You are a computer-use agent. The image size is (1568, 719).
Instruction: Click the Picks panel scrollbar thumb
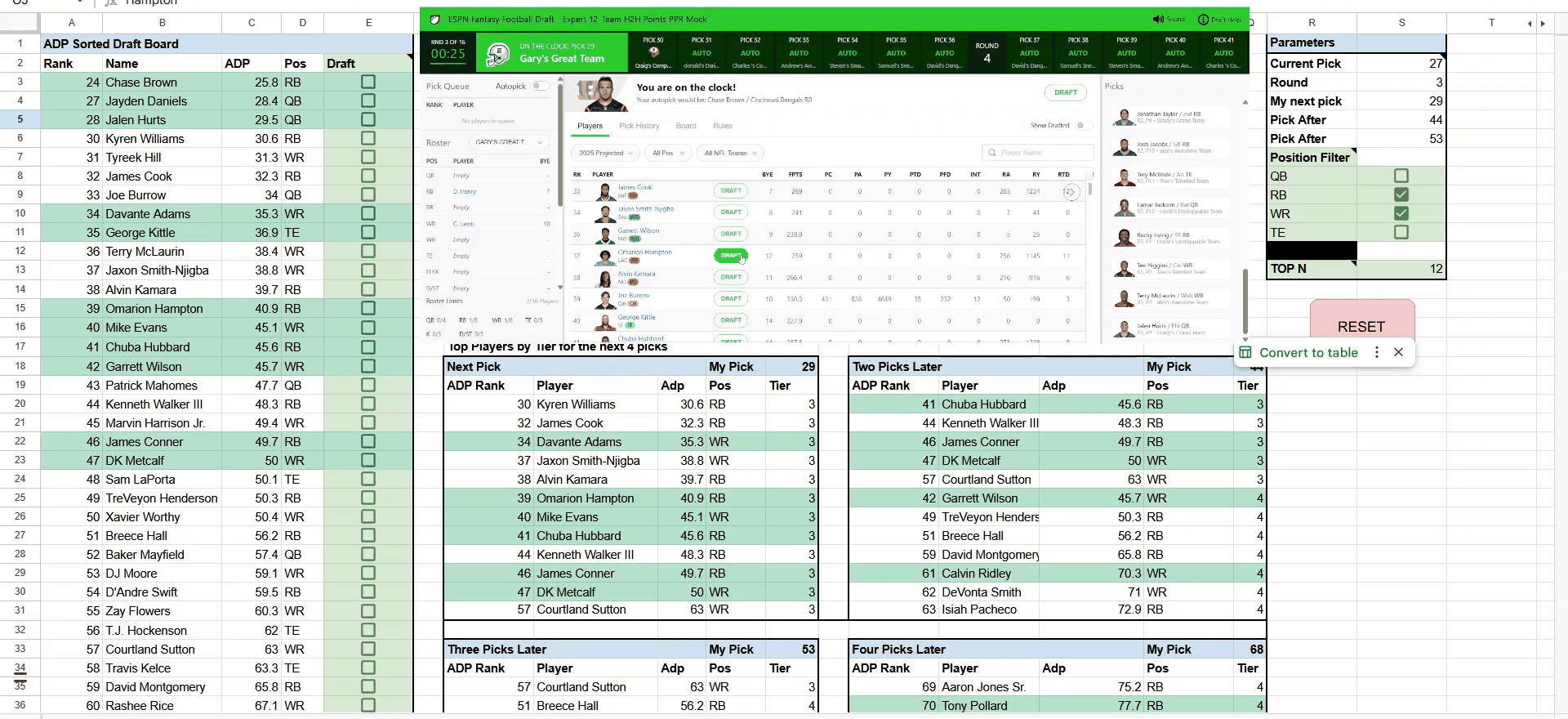point(1245,301)
